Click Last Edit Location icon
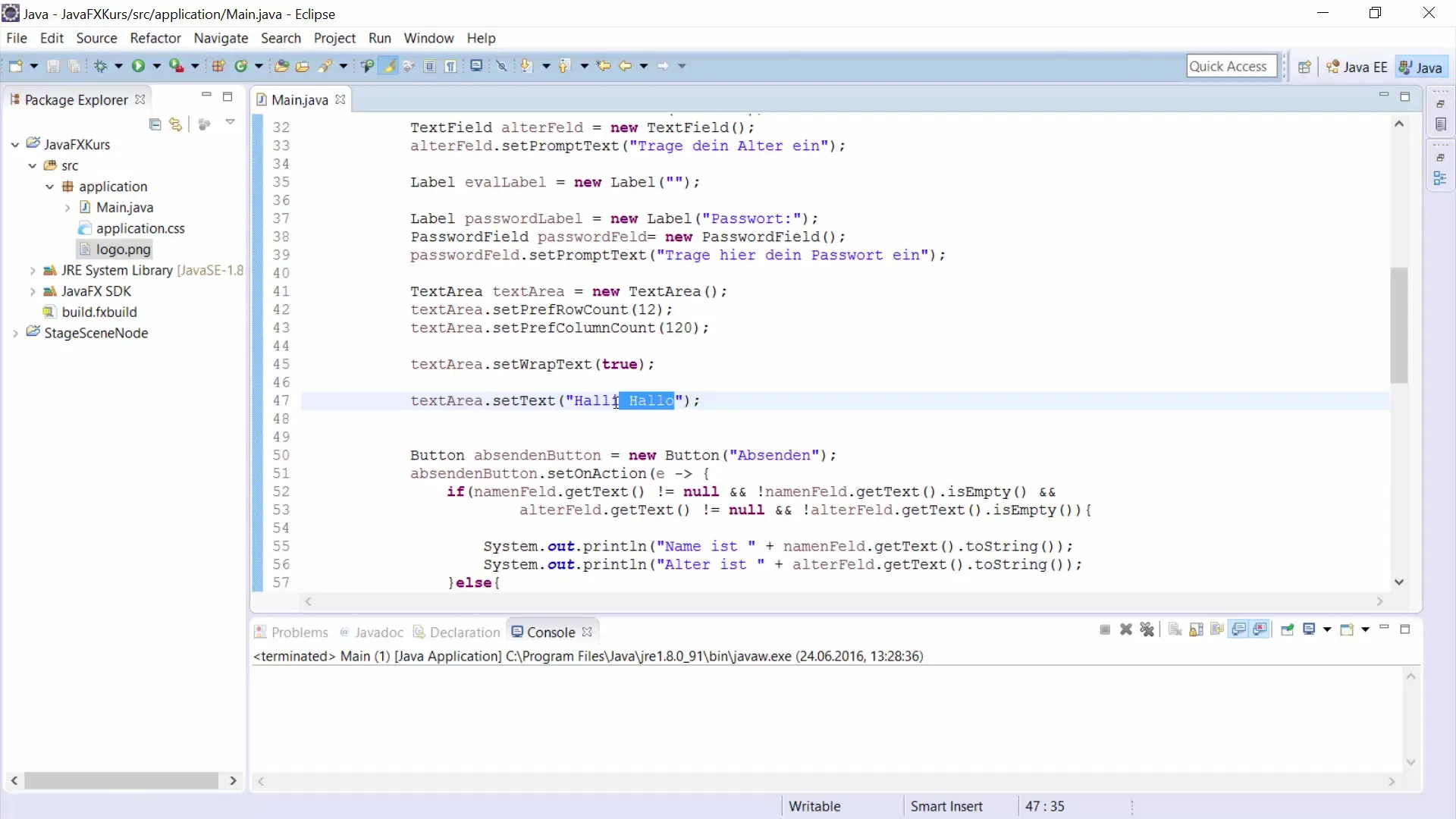Viewport: 1456px width, 819px height. [604, 66]
